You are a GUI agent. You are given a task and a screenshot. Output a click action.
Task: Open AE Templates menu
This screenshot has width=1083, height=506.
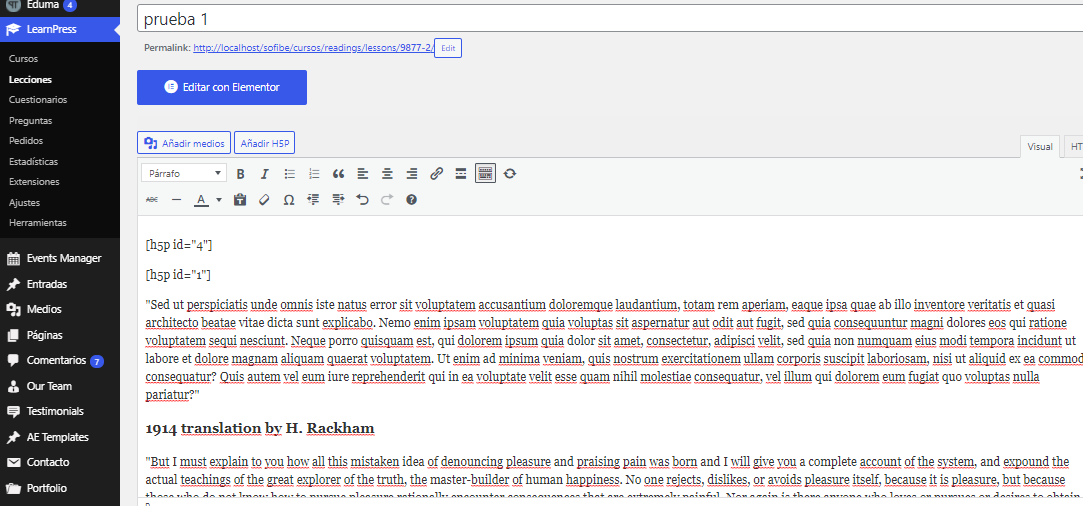59,437
